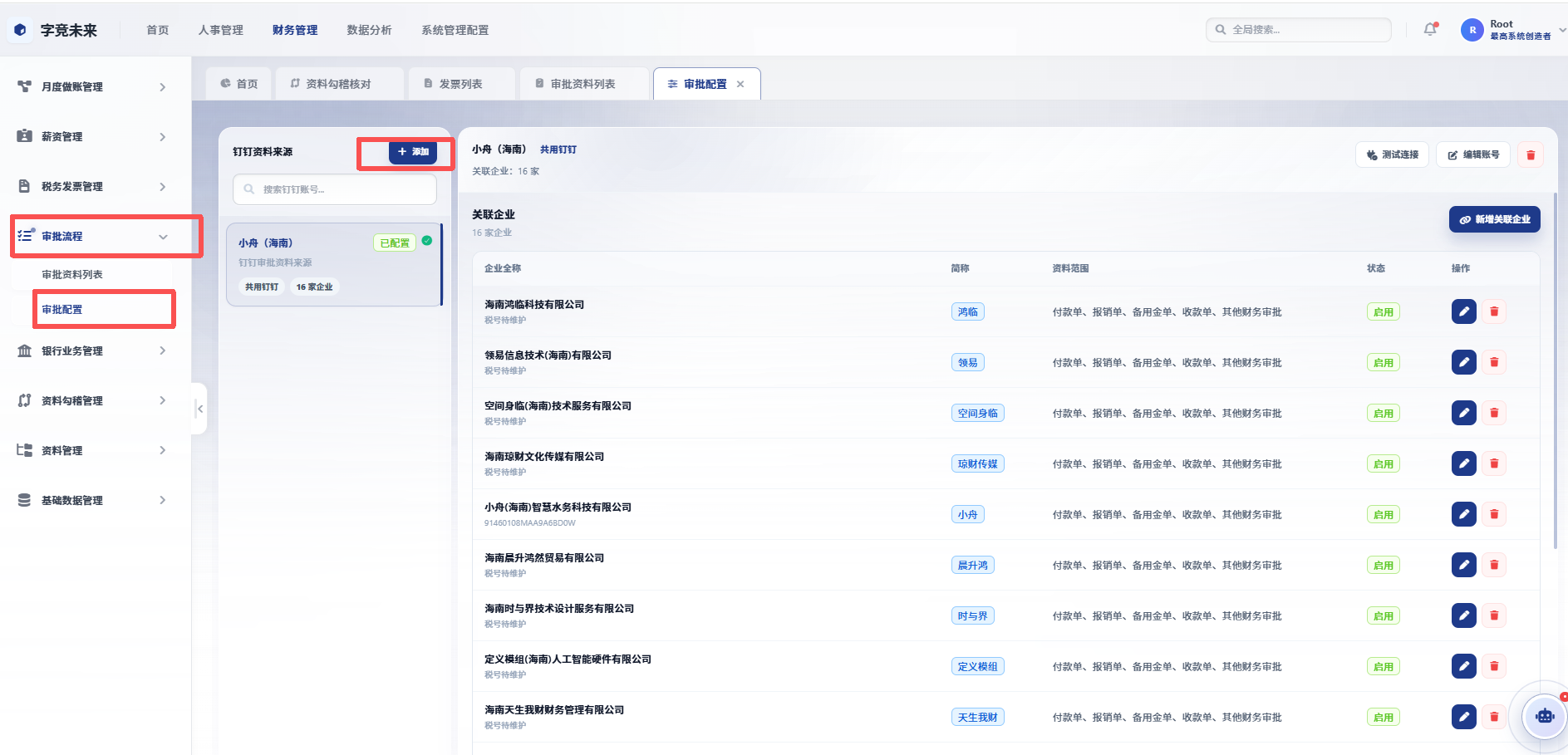Delete the 海南晨升鸿然贸易有限公司 row
This screenshot has width=1568, height=755.
pyautogui.click(x=1493, y=565)
